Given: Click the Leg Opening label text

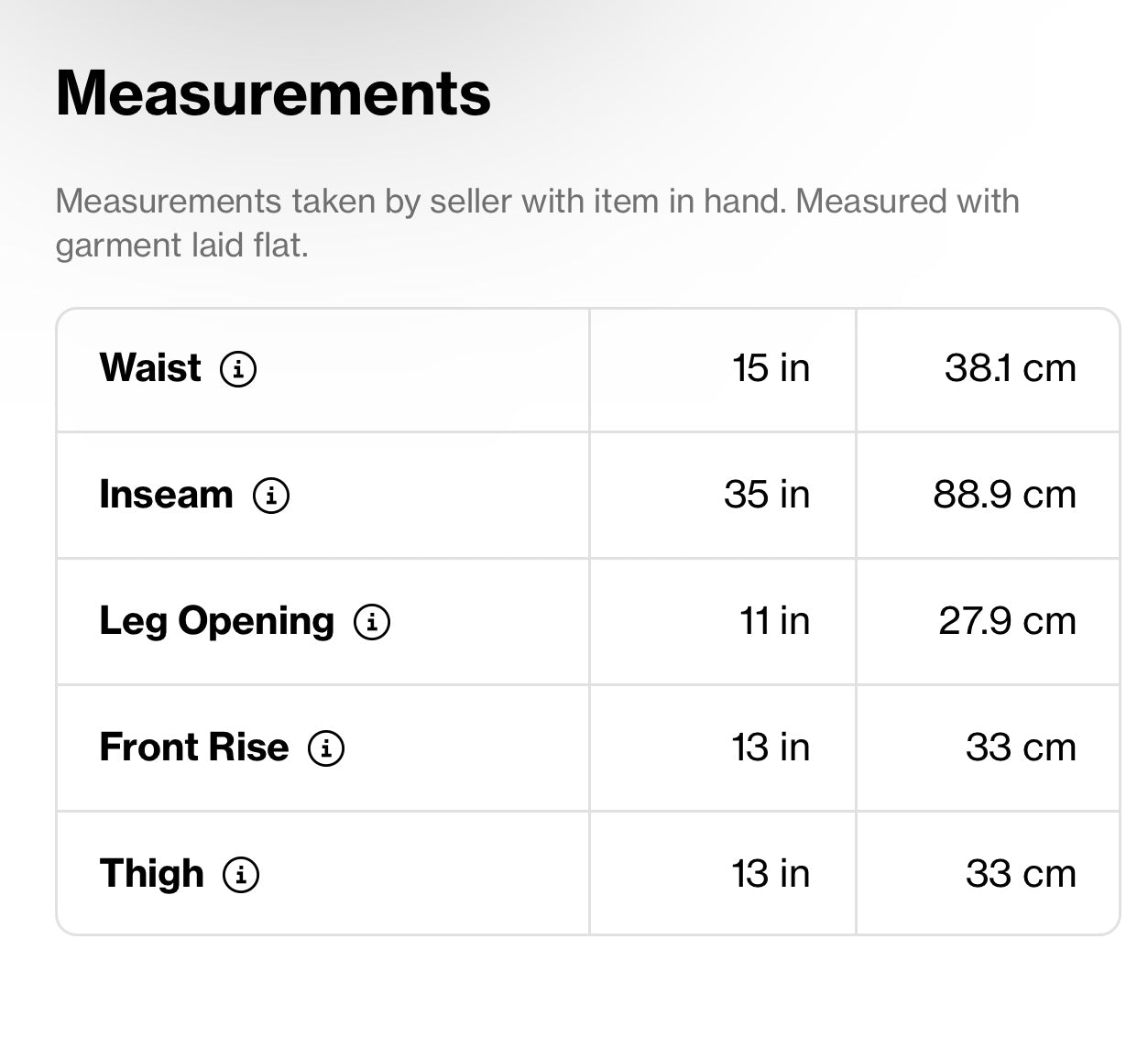Looking at the screenshot, I should click(216, 621).
